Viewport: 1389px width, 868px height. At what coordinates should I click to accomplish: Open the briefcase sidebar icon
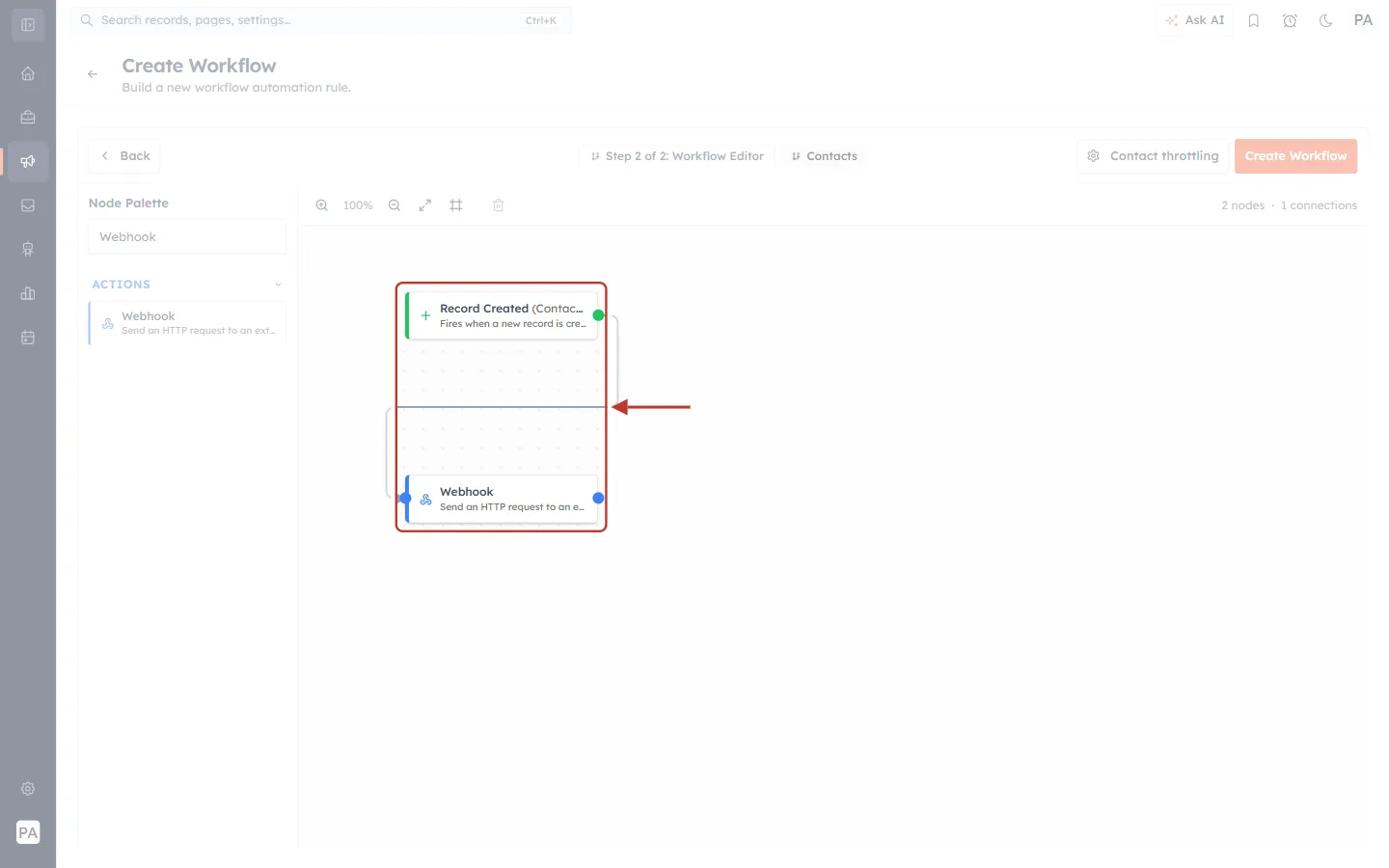pyautogui.click(x=28, y=118)
